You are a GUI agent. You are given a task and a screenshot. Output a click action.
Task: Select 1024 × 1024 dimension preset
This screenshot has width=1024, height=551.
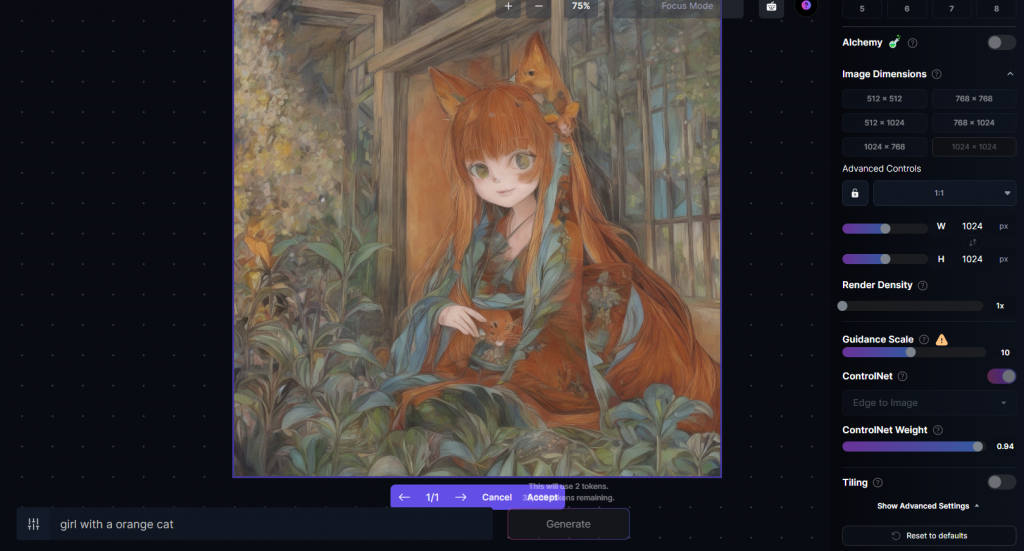[x=974, y=147]
